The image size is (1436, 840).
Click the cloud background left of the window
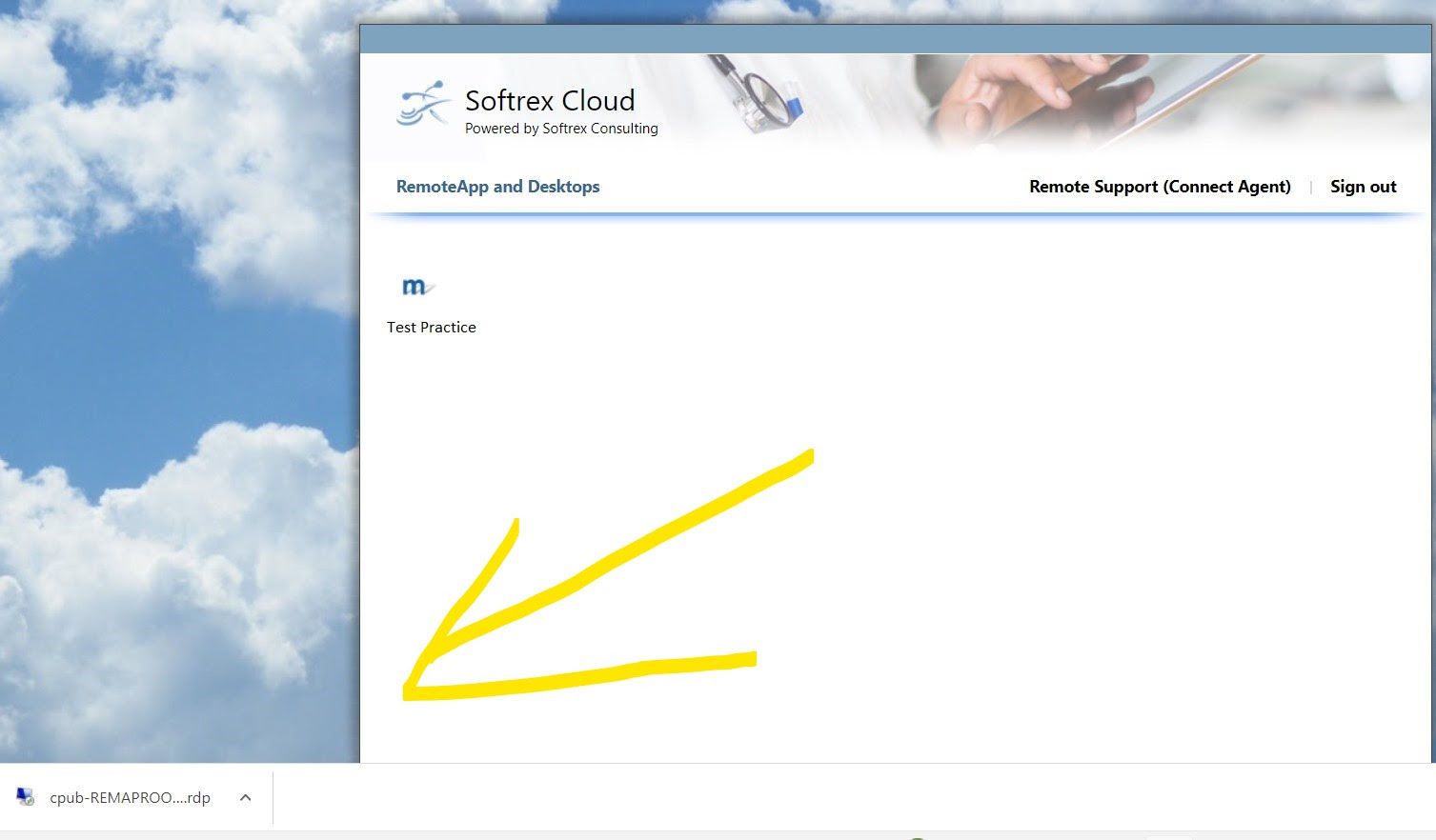(x=172, y=381)
